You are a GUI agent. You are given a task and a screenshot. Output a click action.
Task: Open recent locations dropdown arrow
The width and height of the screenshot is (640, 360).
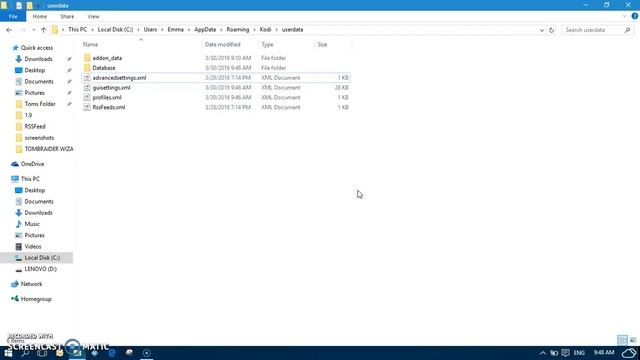[33, 30]
